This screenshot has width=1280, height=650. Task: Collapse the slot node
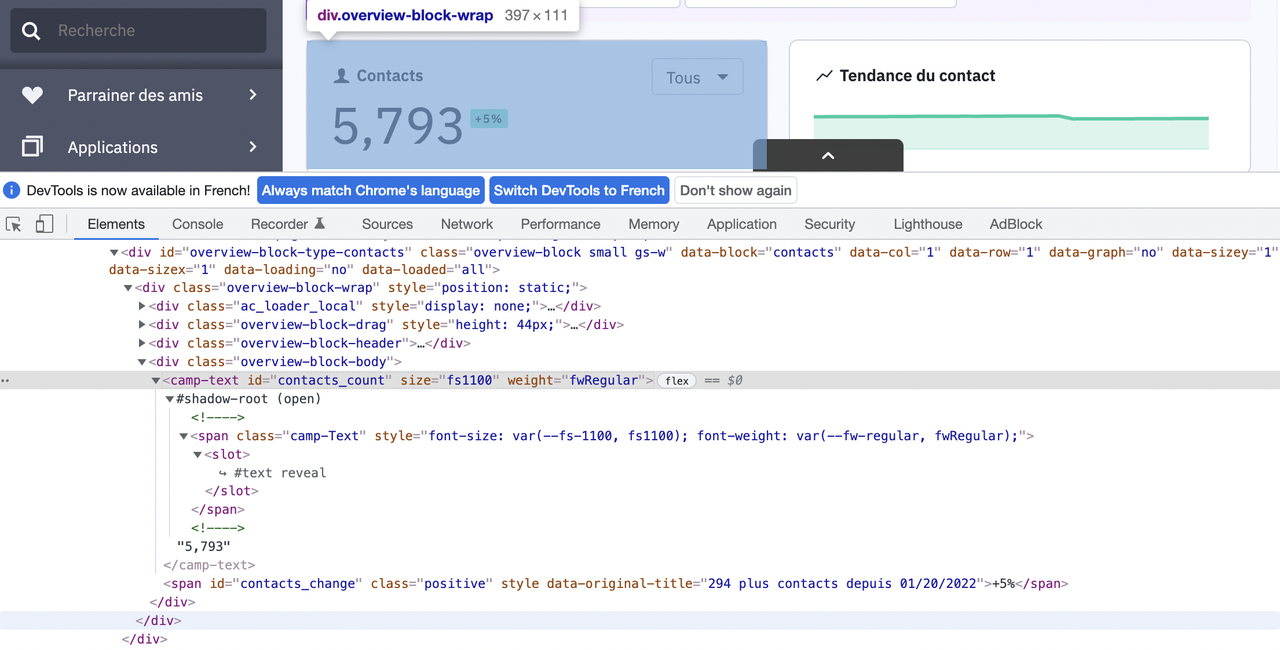(198, 454)
